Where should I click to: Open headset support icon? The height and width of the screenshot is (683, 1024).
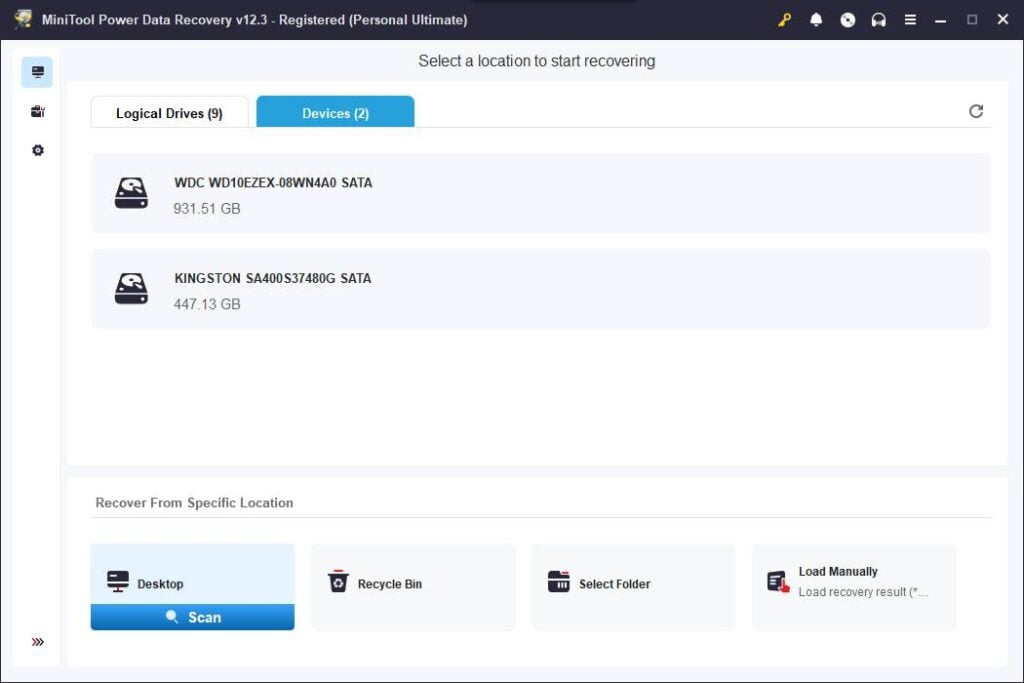coord(878,20)
